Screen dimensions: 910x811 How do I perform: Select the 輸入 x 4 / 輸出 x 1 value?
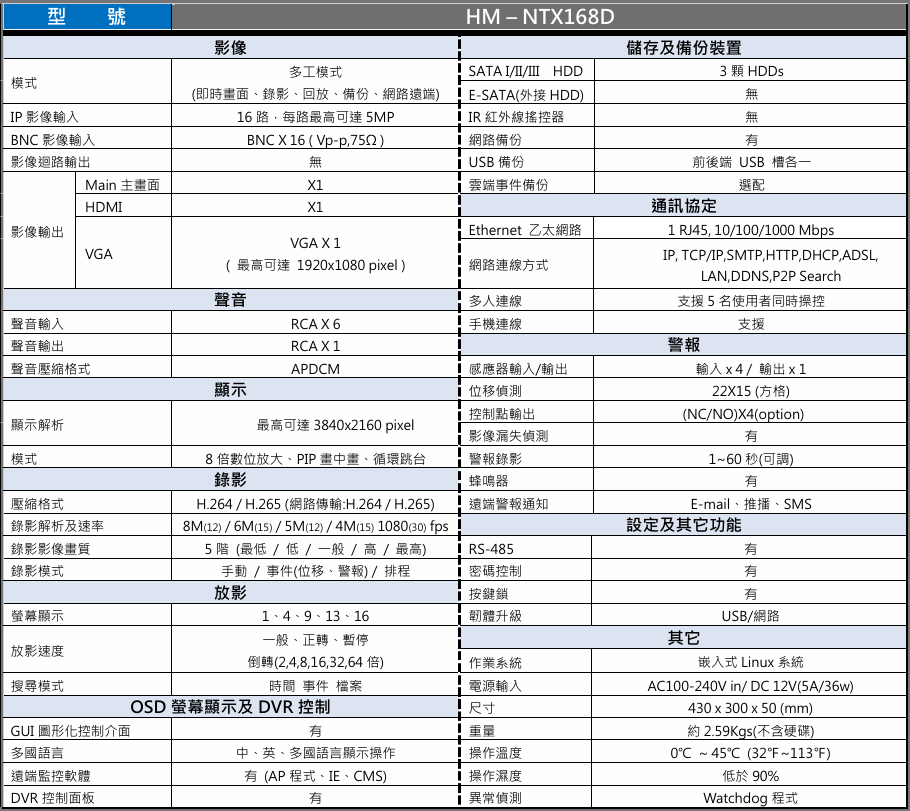point(750,369)
